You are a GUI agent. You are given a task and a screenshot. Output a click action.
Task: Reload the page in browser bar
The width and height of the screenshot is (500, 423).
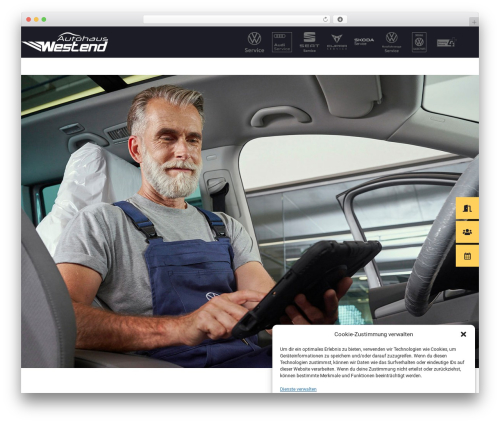[325, 19]
